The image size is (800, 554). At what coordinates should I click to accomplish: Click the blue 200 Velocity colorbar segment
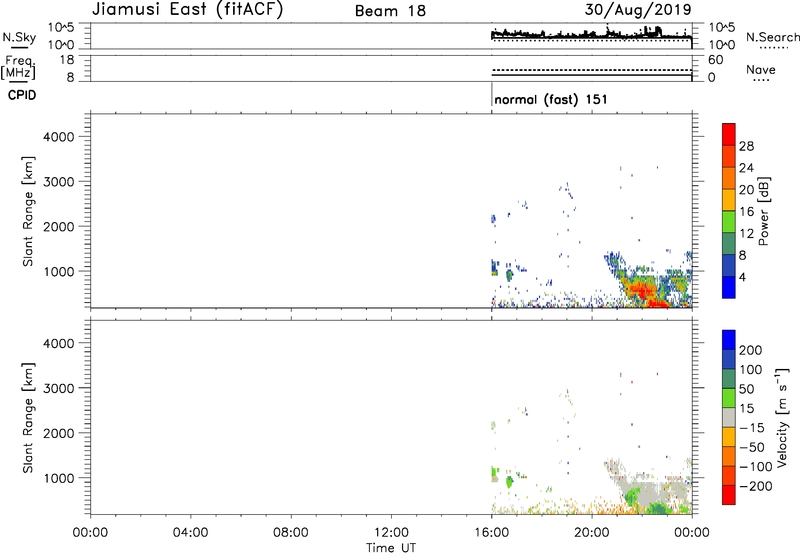tap(729, 340)
